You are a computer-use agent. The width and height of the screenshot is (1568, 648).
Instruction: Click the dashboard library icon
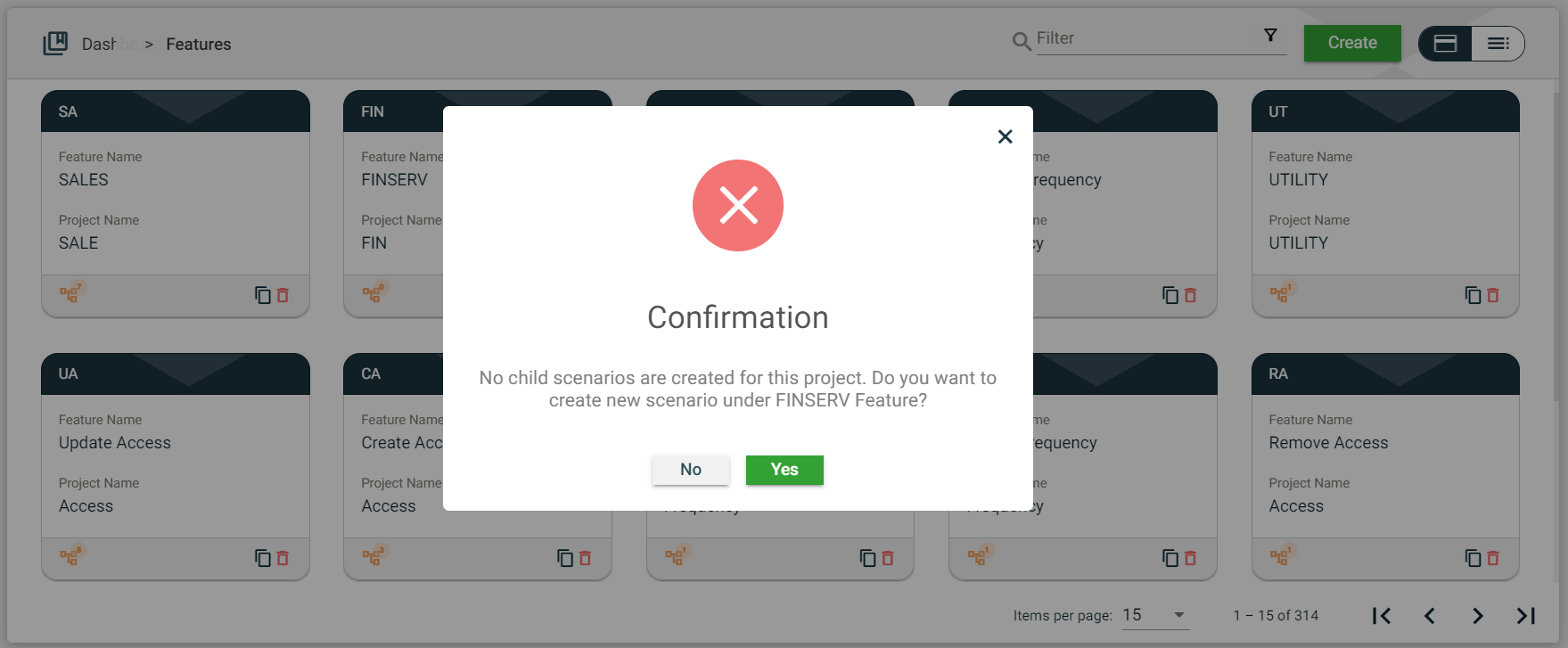pyautogui.click(x=55, y=43)
